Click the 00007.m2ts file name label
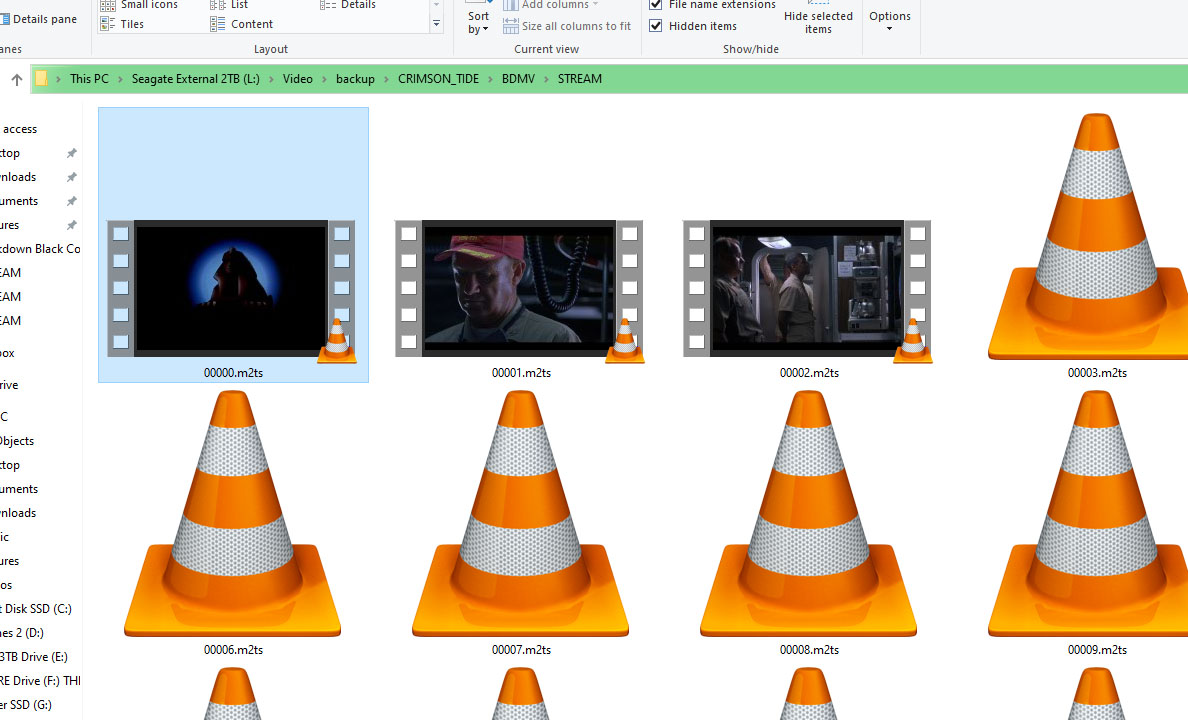The height and width of the screenshot is (720, 1188). click(x=521, y=650)
